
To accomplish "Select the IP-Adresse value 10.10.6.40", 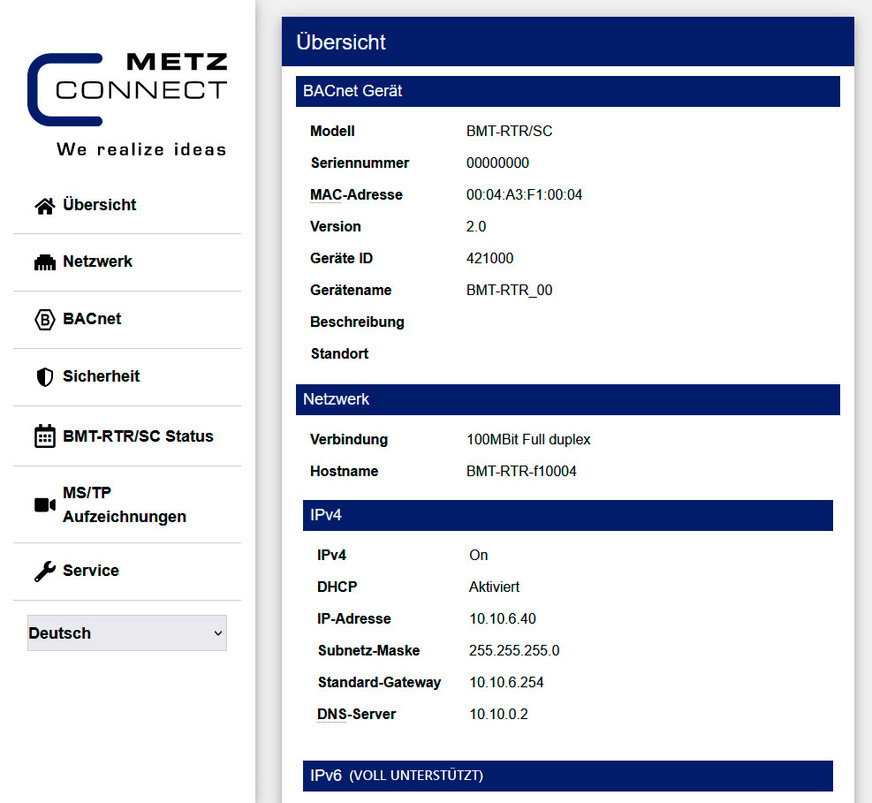I will pos(504,619).
